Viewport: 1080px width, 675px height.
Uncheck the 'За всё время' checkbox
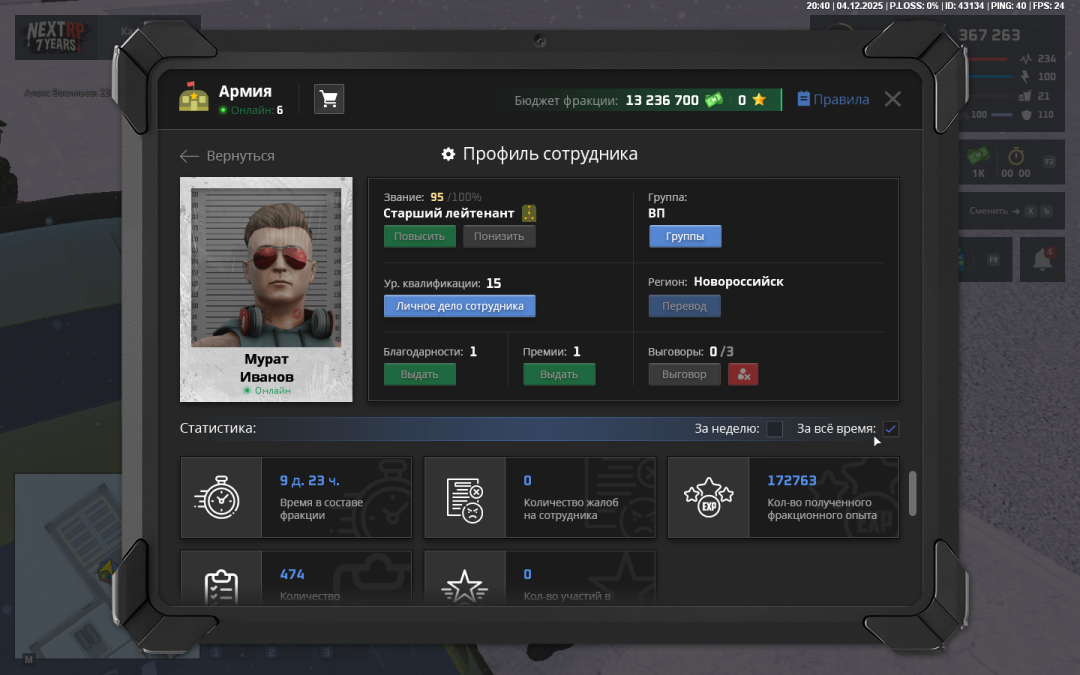pos(891,429)
